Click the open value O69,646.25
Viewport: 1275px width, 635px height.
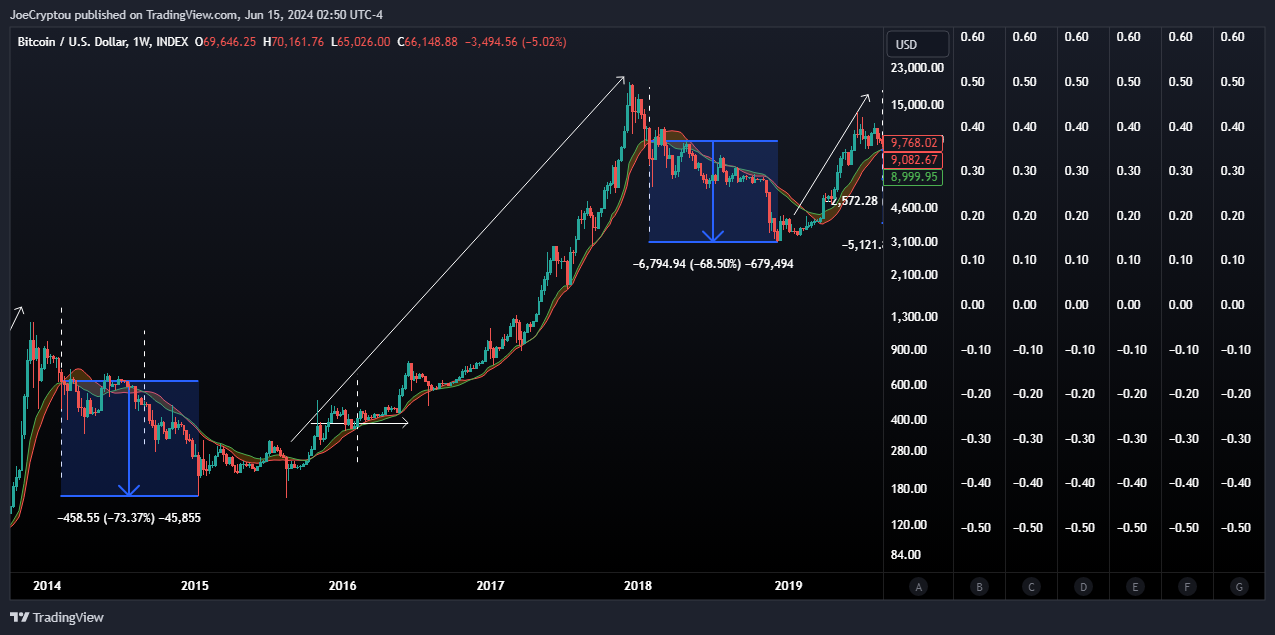(225, 42)
